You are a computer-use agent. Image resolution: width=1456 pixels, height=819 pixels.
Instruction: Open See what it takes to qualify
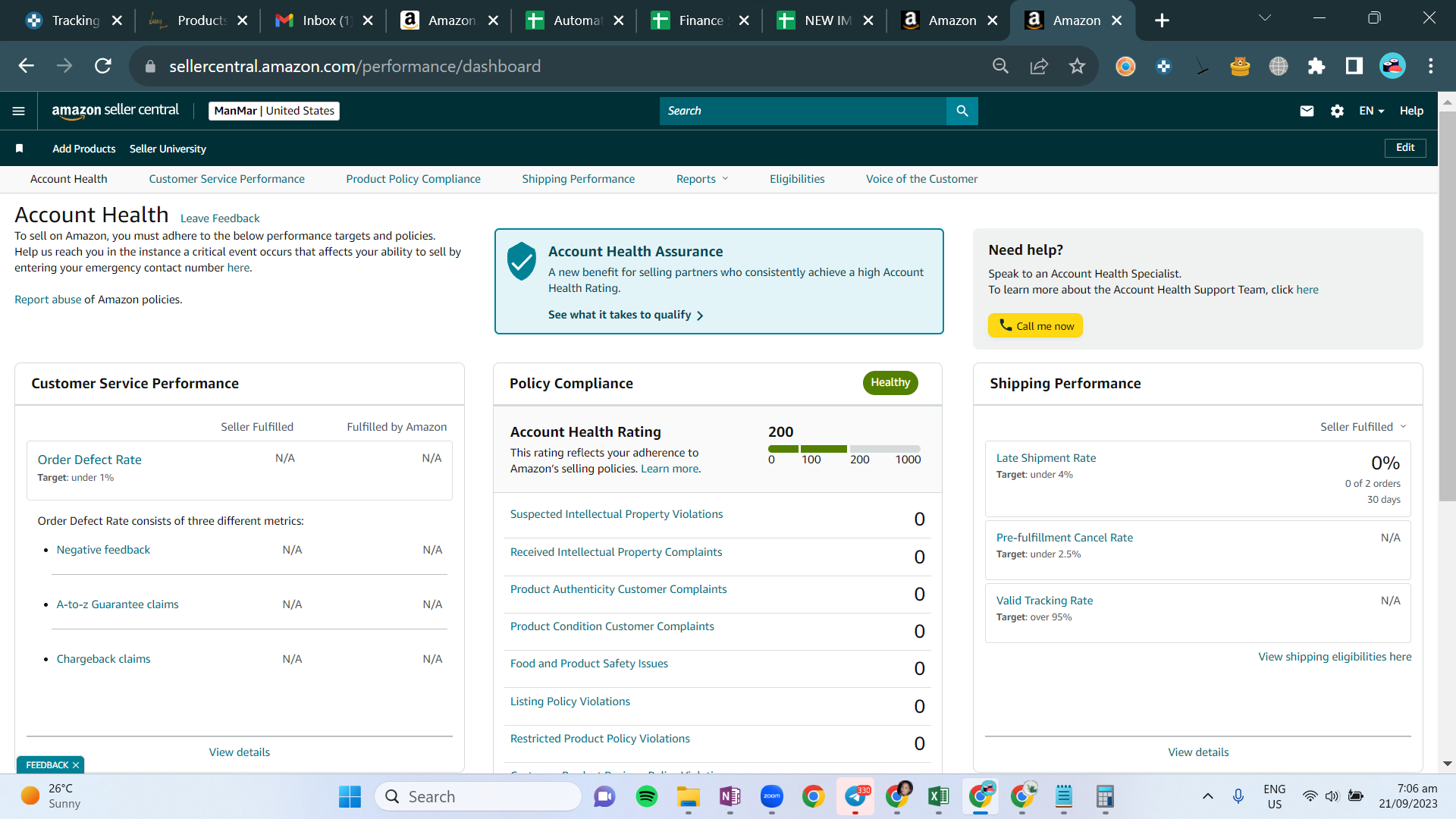tap(626, 315)
